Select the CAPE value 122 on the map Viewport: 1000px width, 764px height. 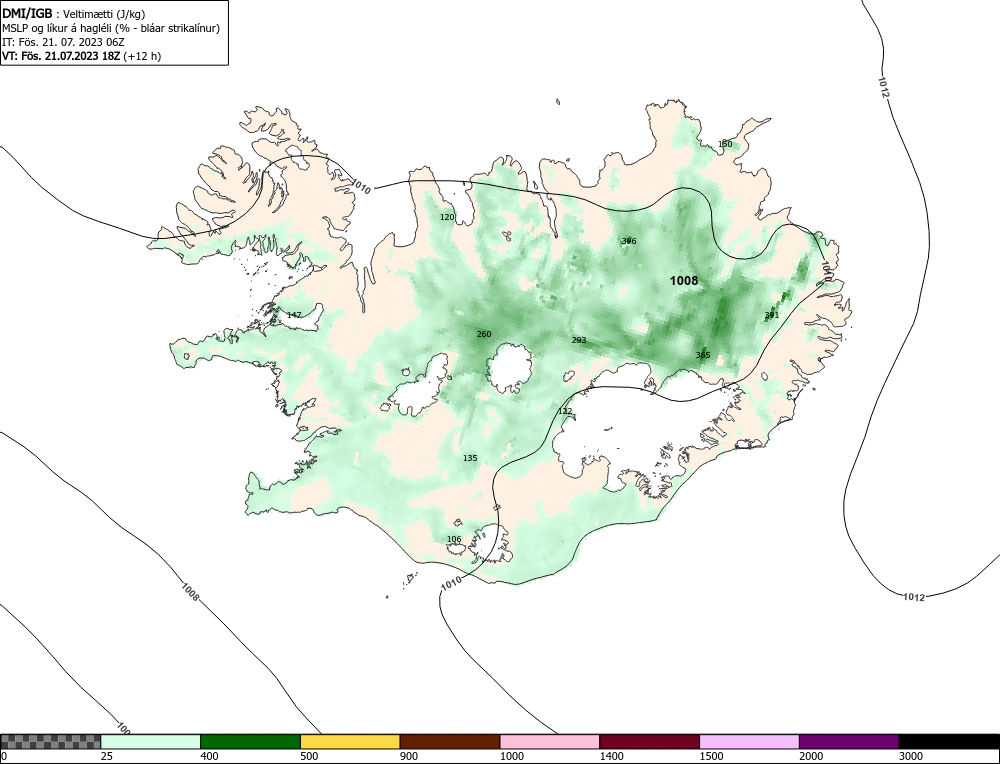click(x=565, y=411)
